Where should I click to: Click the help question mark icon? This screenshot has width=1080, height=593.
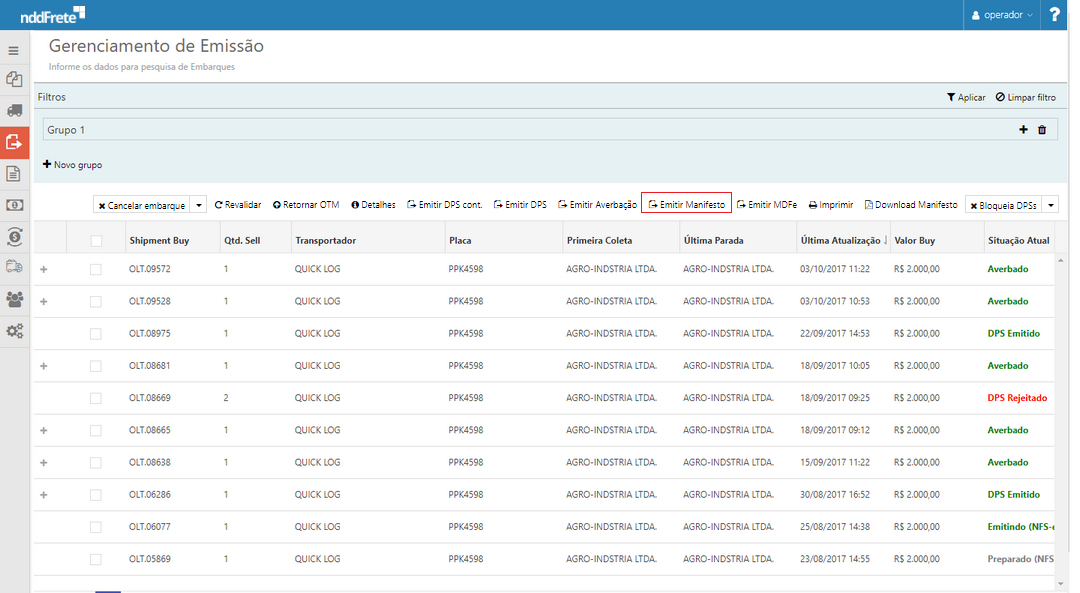click(1054, 15)
